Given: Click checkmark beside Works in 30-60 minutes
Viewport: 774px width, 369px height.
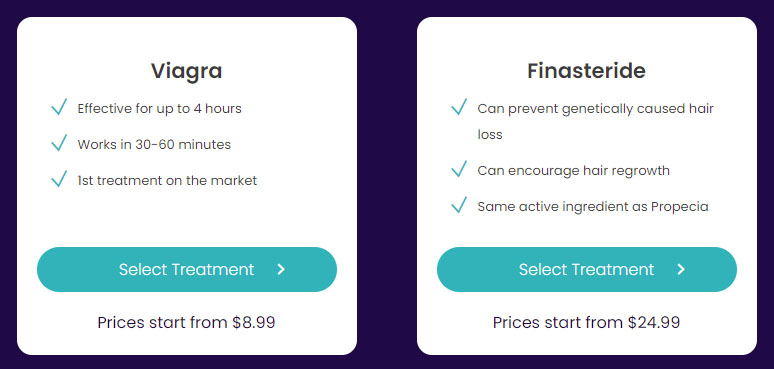Looking at the screenshot, I should point(59,143).
